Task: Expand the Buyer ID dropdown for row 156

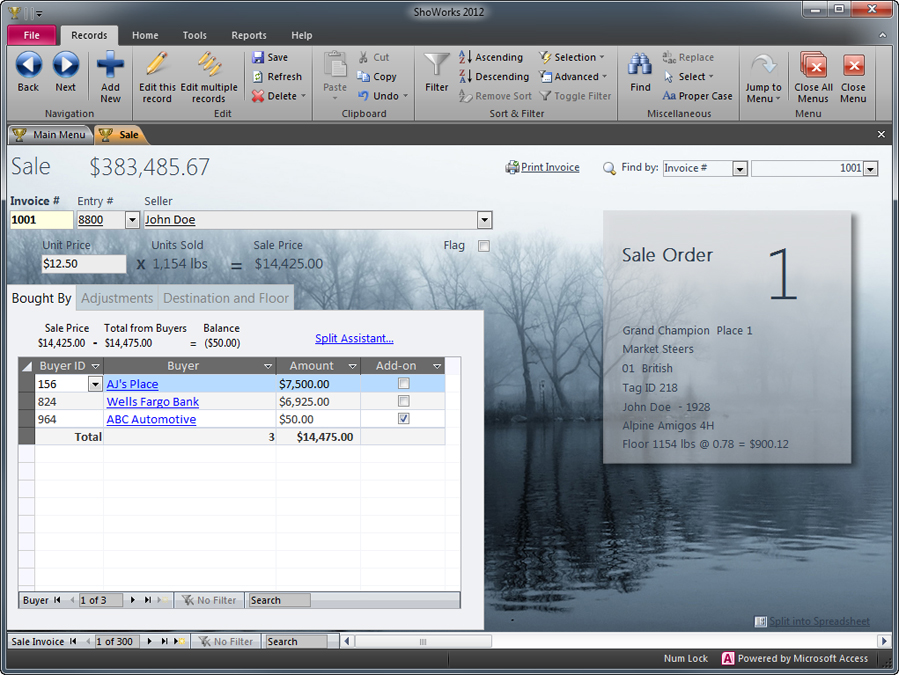Action: coord(95,383)
